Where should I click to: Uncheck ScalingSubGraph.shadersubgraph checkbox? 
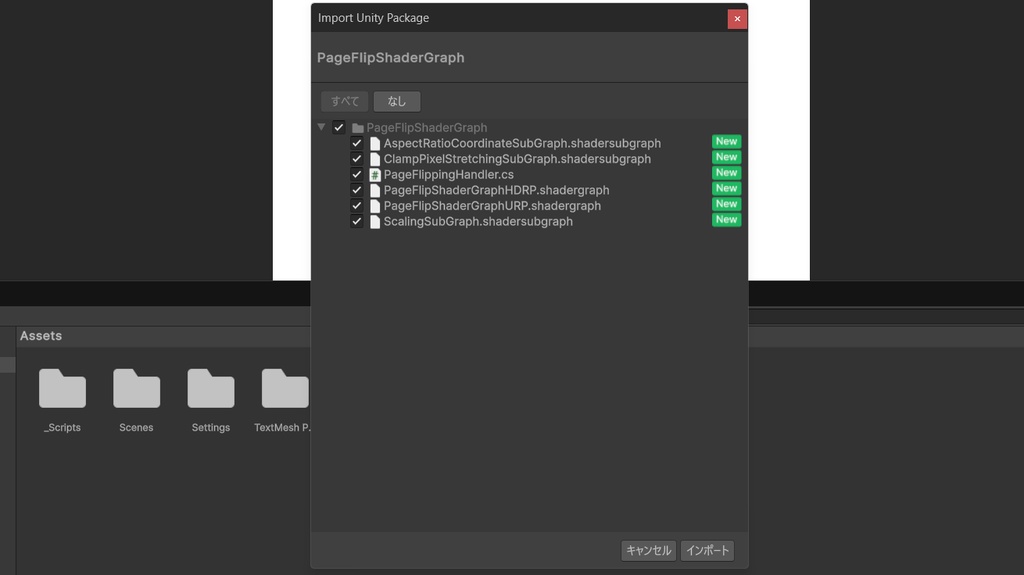pyautogui.click(x=357, y=222)
